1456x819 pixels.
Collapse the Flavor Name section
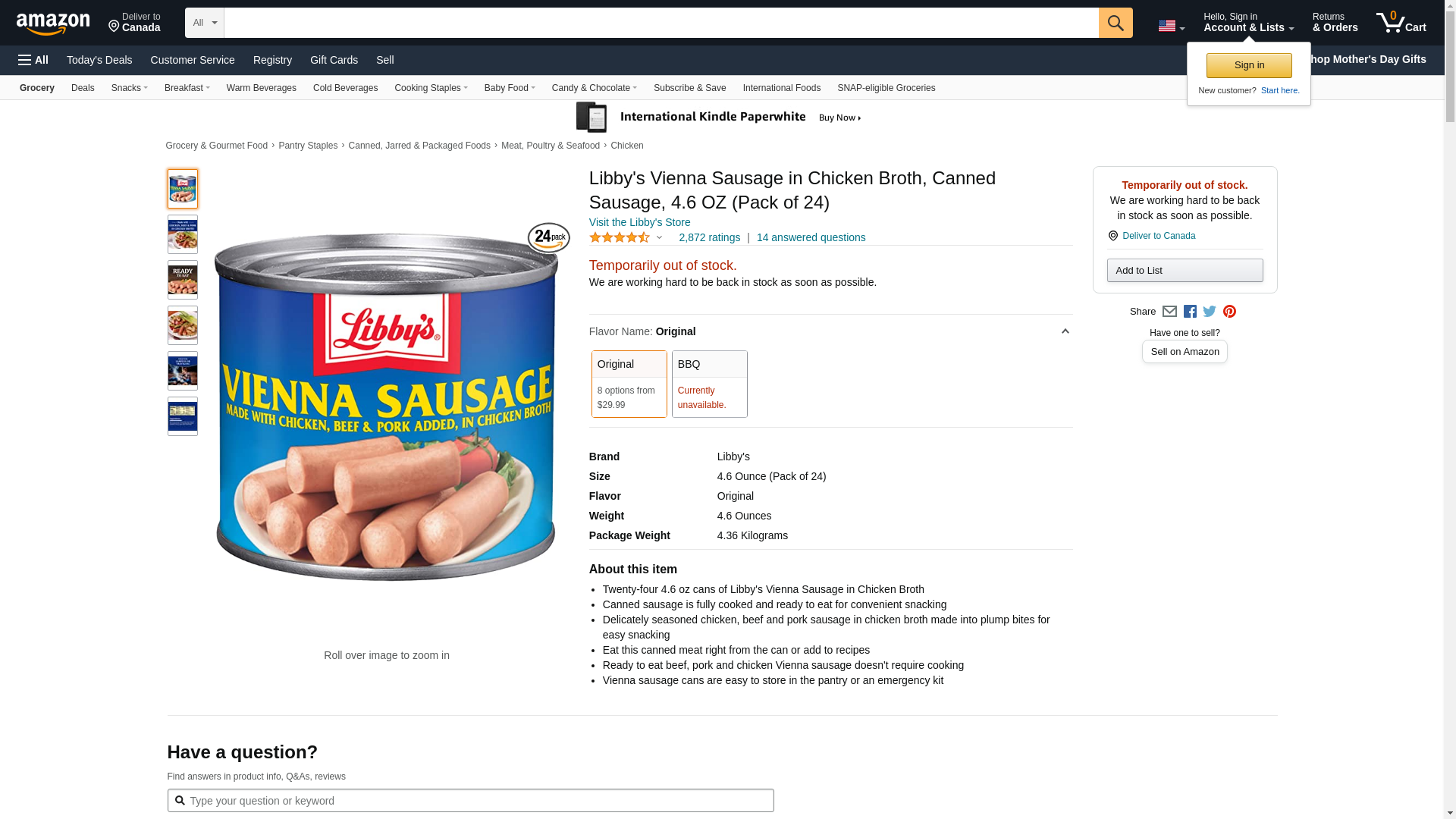1065,331
